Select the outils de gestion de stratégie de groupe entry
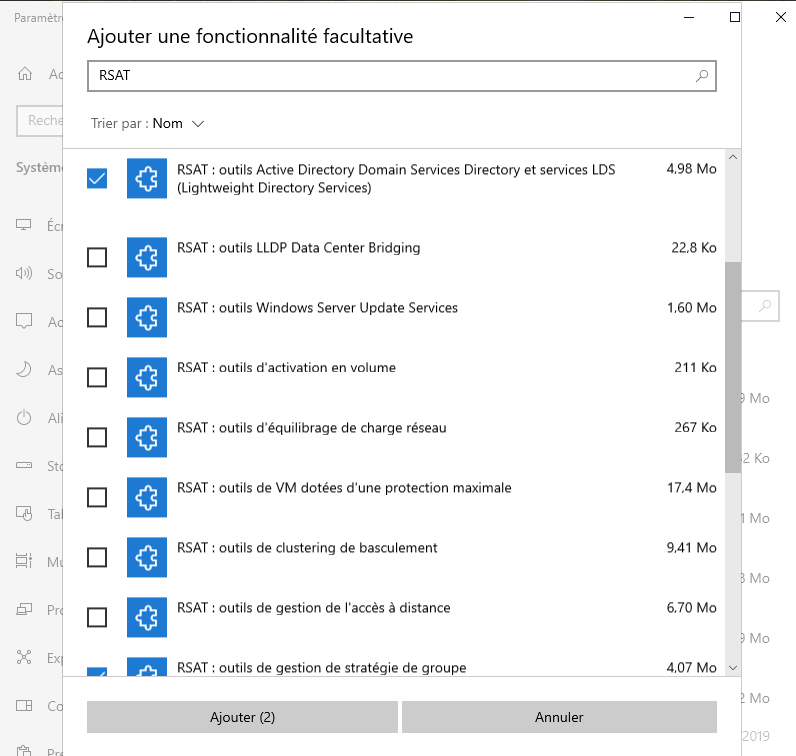Viewport: 796px width, 756px height. point(321,667)
